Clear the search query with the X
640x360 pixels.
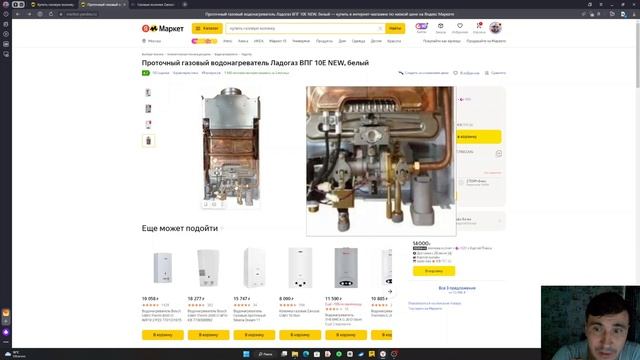pyautogui.click(x=380, y=29)
